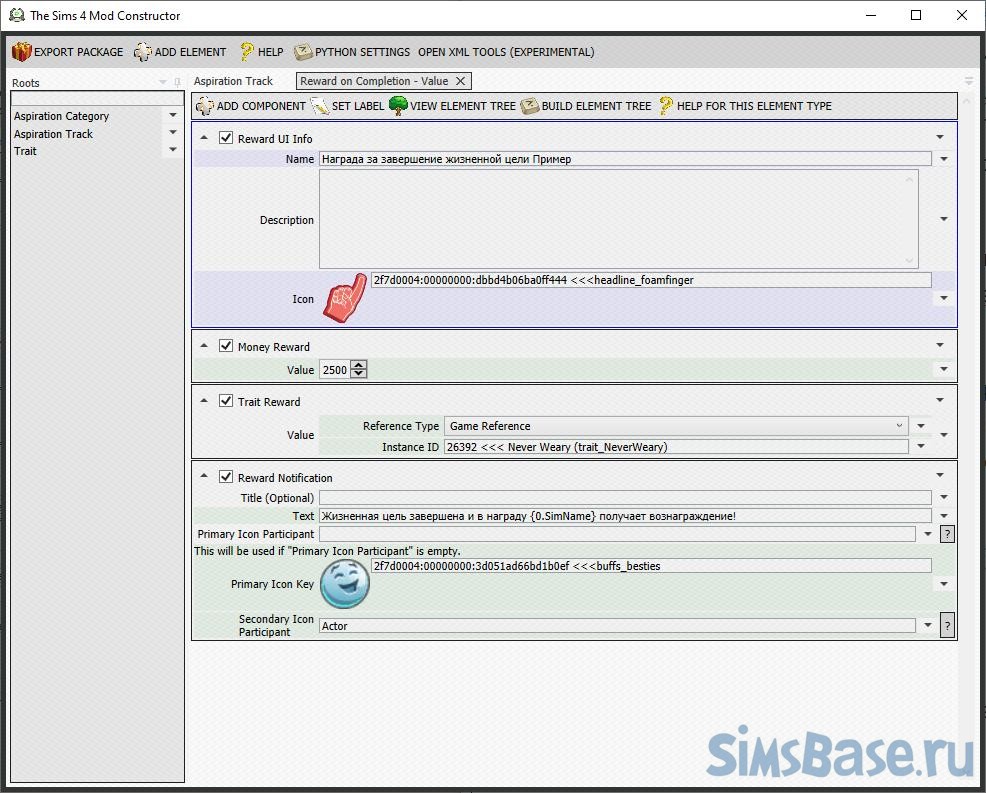Close the Reward on Completion - Value tab

pyautogui.click(x=460, y=81)
